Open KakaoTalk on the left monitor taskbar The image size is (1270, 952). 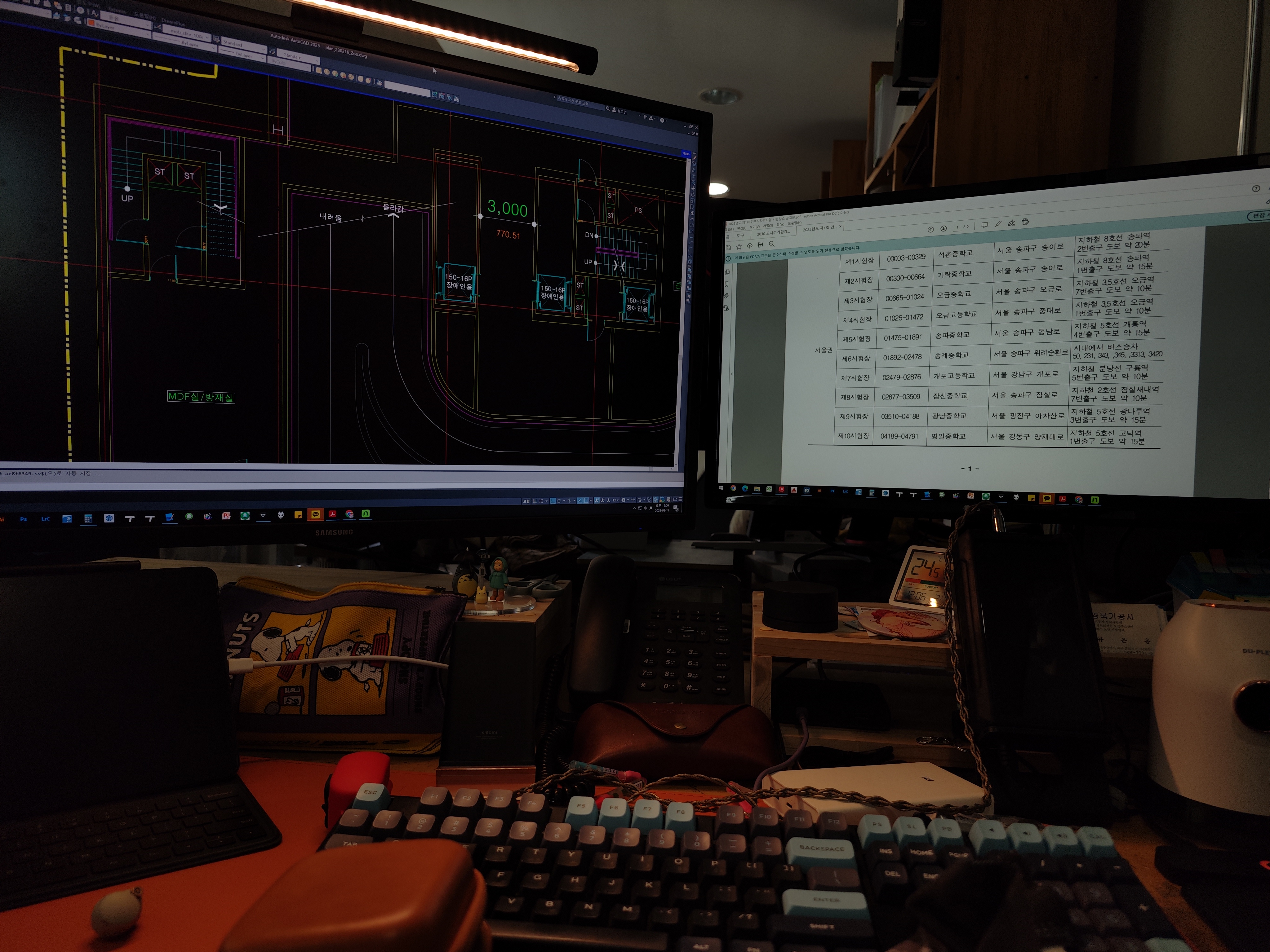point(315,514)
